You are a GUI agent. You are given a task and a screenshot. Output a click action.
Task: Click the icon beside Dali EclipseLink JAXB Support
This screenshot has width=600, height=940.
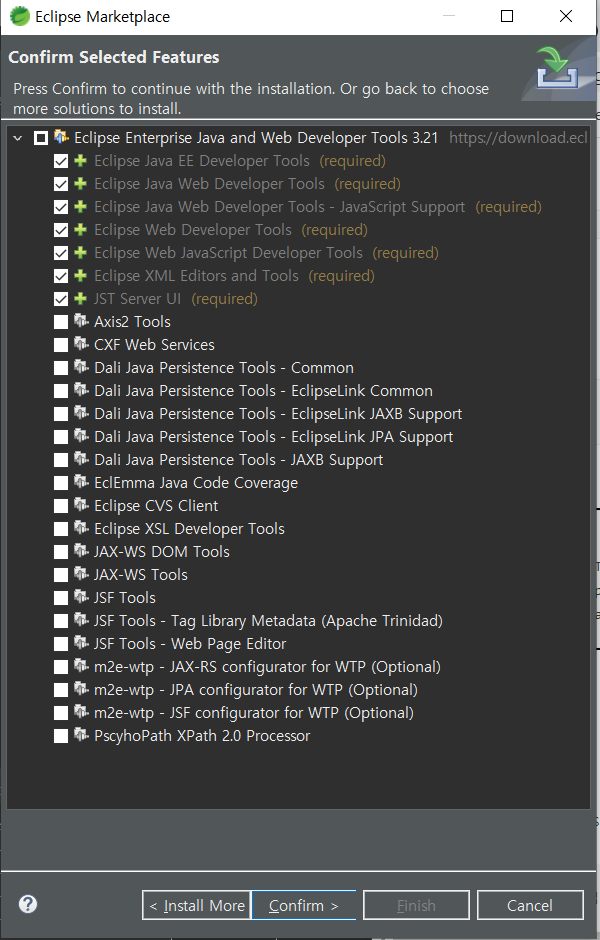(x=81, y=413)
